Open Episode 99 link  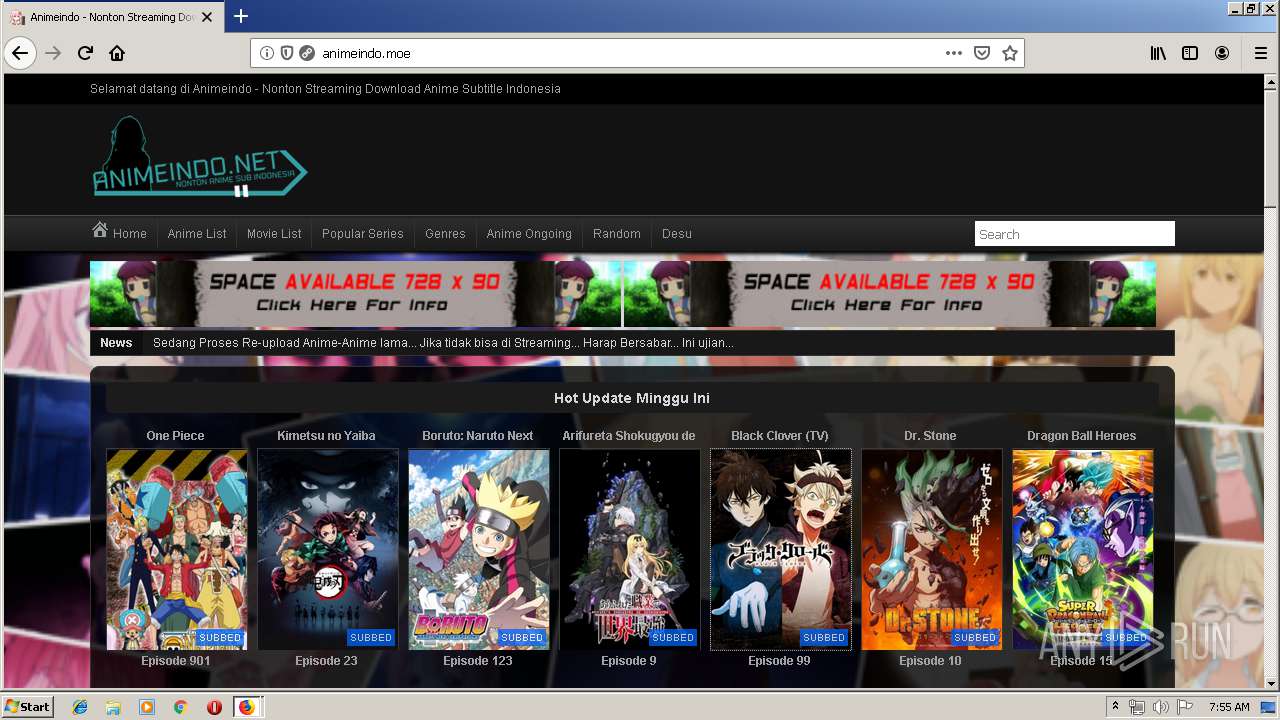tap(779, 660)
